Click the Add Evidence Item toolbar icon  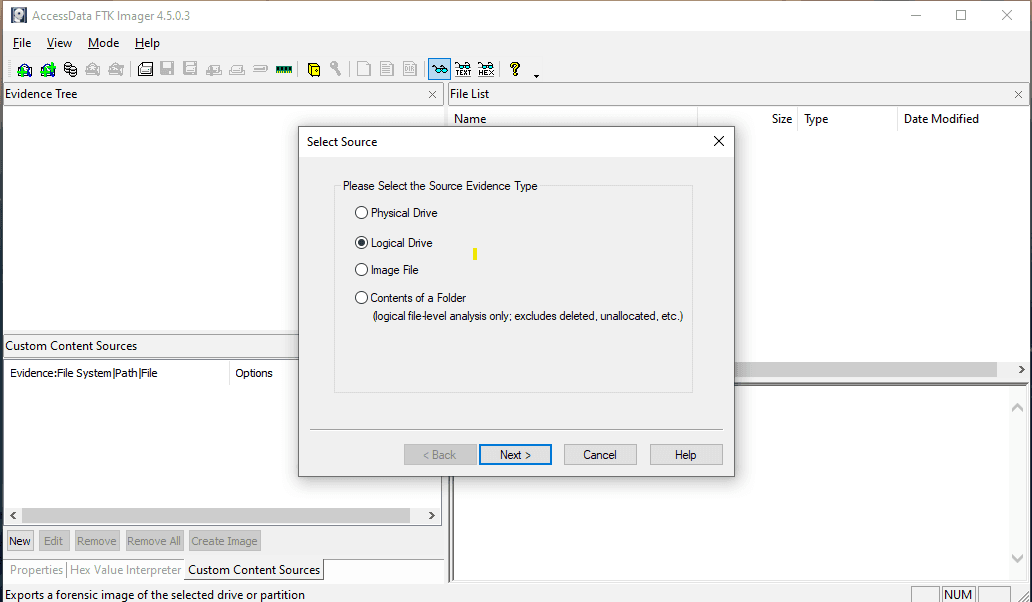[x=24, y=69]
